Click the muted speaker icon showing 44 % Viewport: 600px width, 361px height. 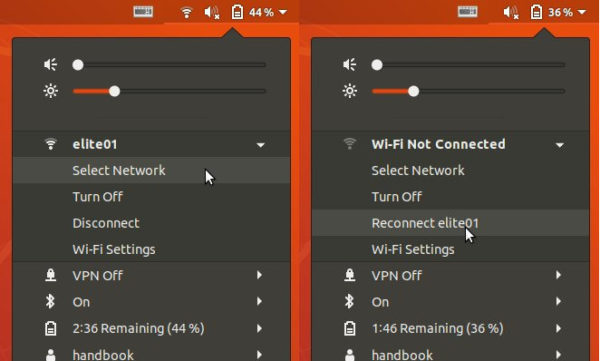[212, 12]
